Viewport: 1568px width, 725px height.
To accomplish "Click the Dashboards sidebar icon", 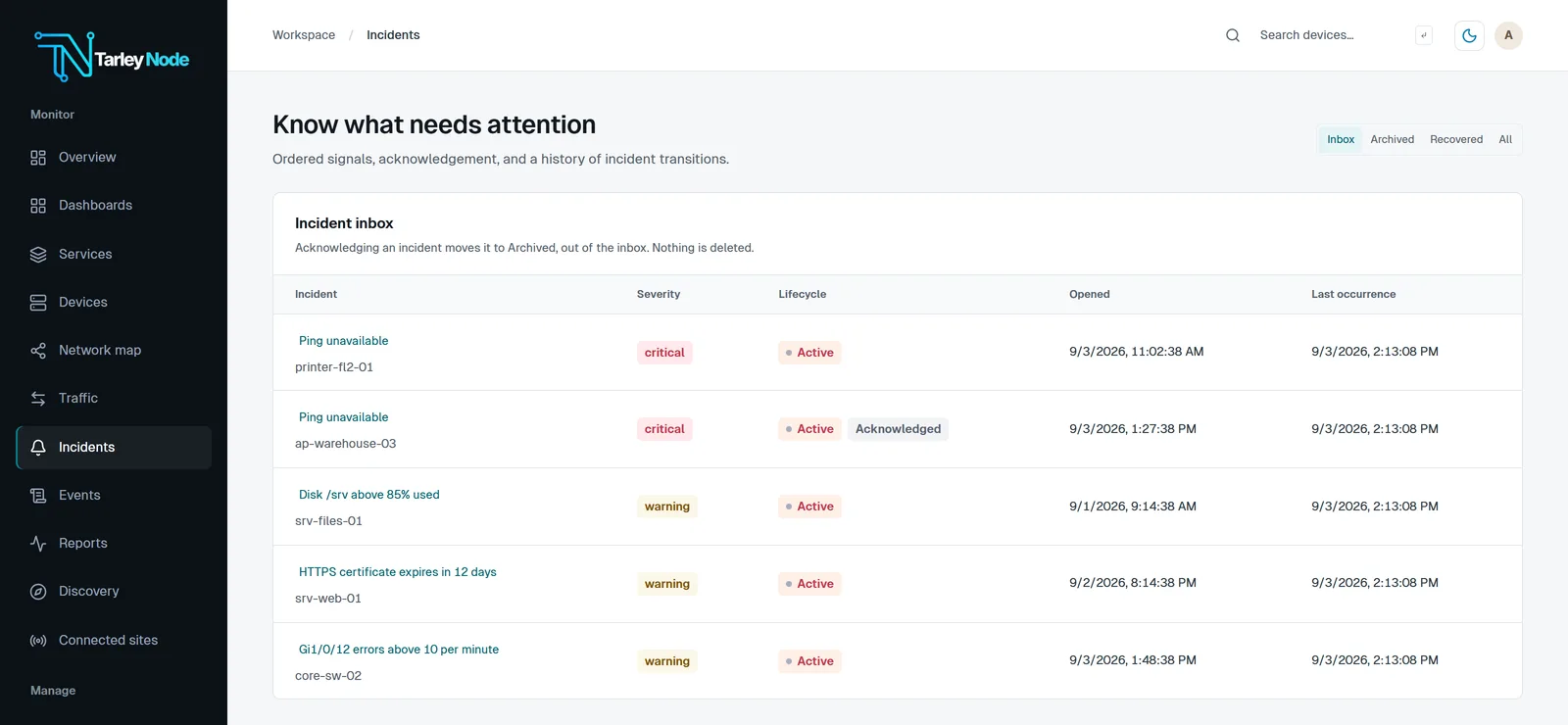I will coord(38,206).
